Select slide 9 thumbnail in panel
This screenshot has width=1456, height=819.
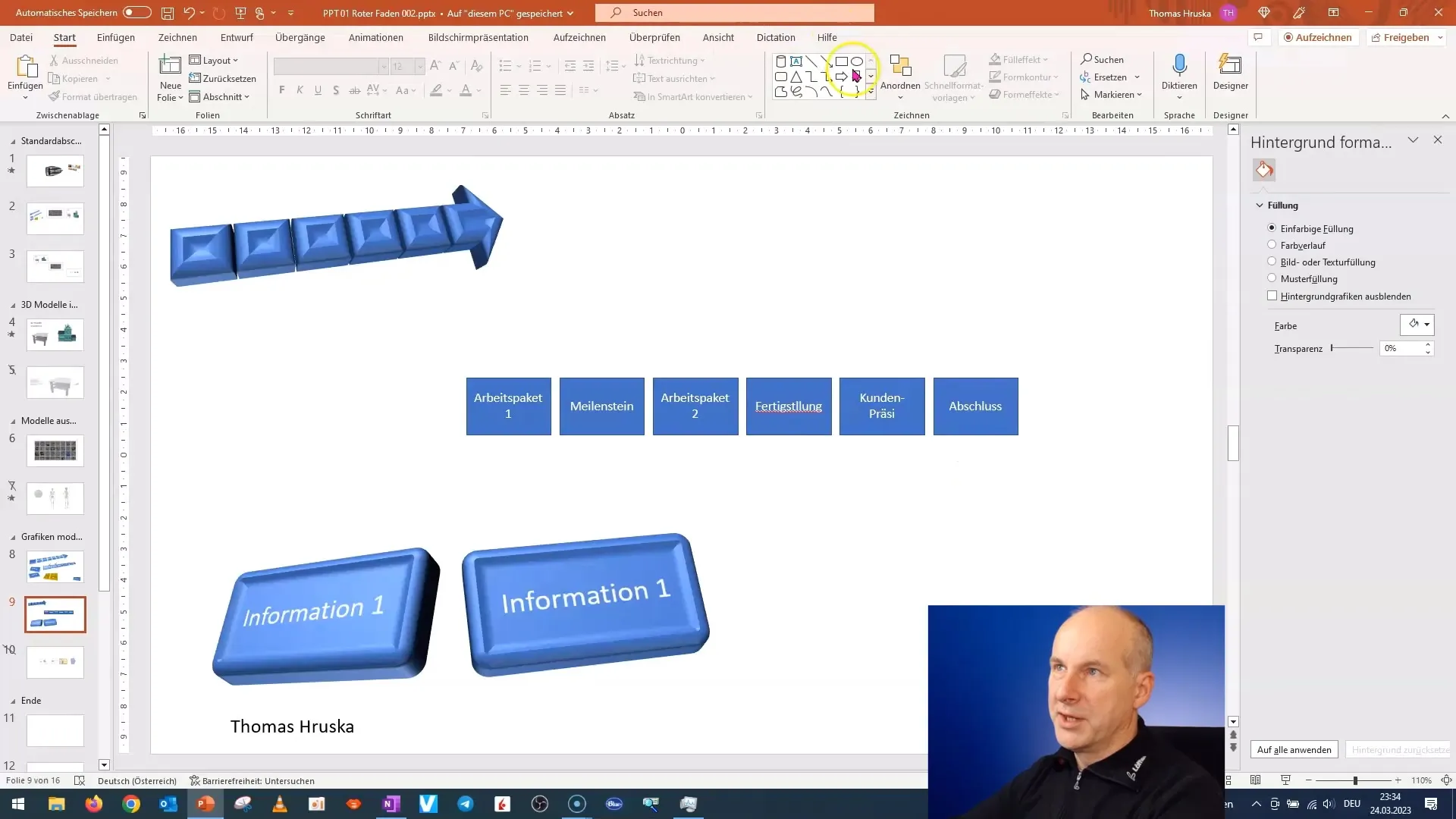point(56,615)
